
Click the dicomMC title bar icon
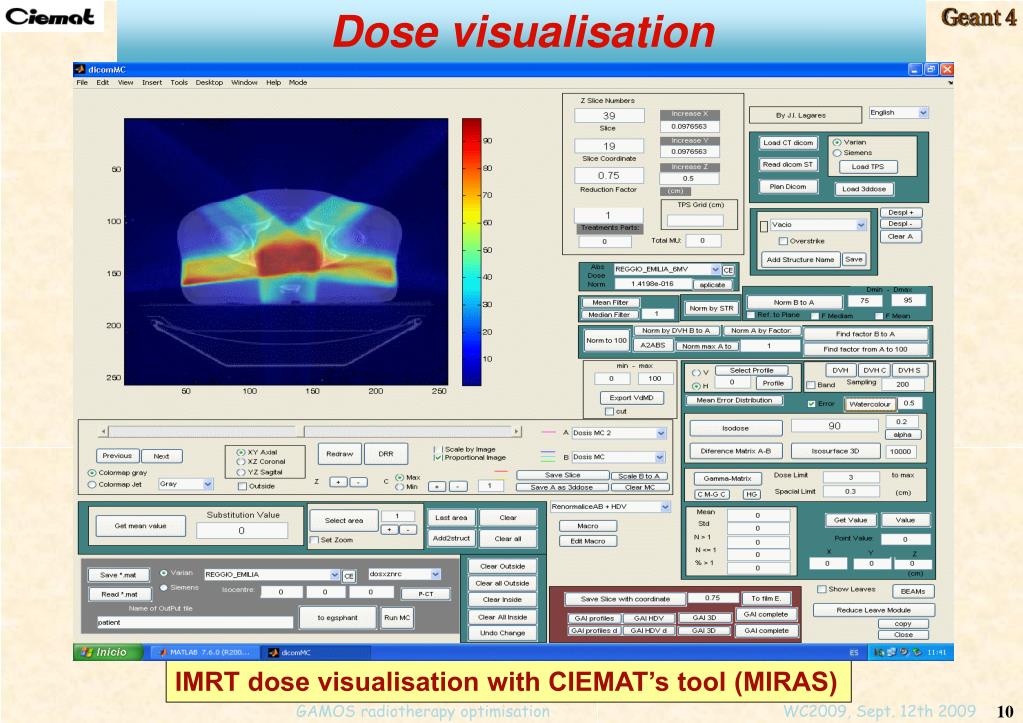pos(80,69)
